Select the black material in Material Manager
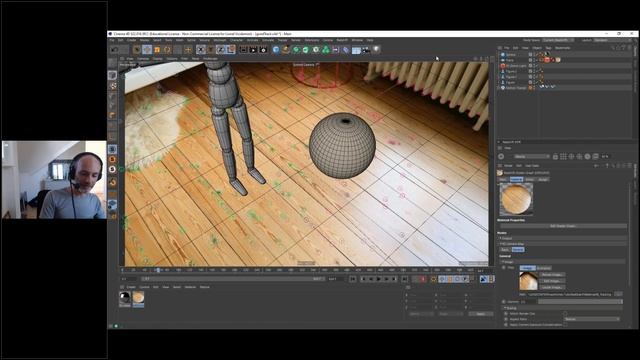Image resolution: width=640 pixels, height=360 pixels. coord(125,298)
